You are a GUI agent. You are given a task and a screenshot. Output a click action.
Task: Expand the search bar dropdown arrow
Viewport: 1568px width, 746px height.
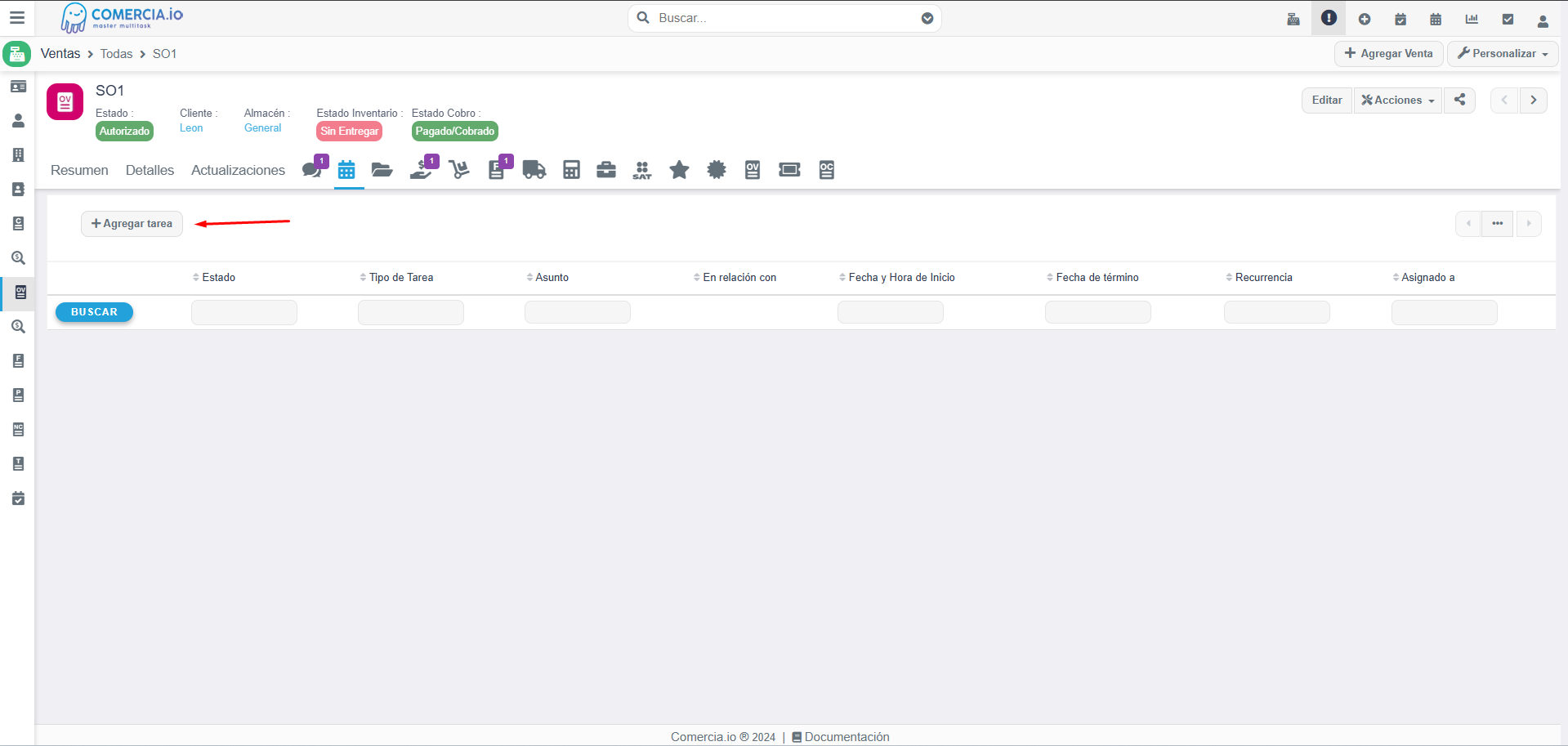[927, 18]
